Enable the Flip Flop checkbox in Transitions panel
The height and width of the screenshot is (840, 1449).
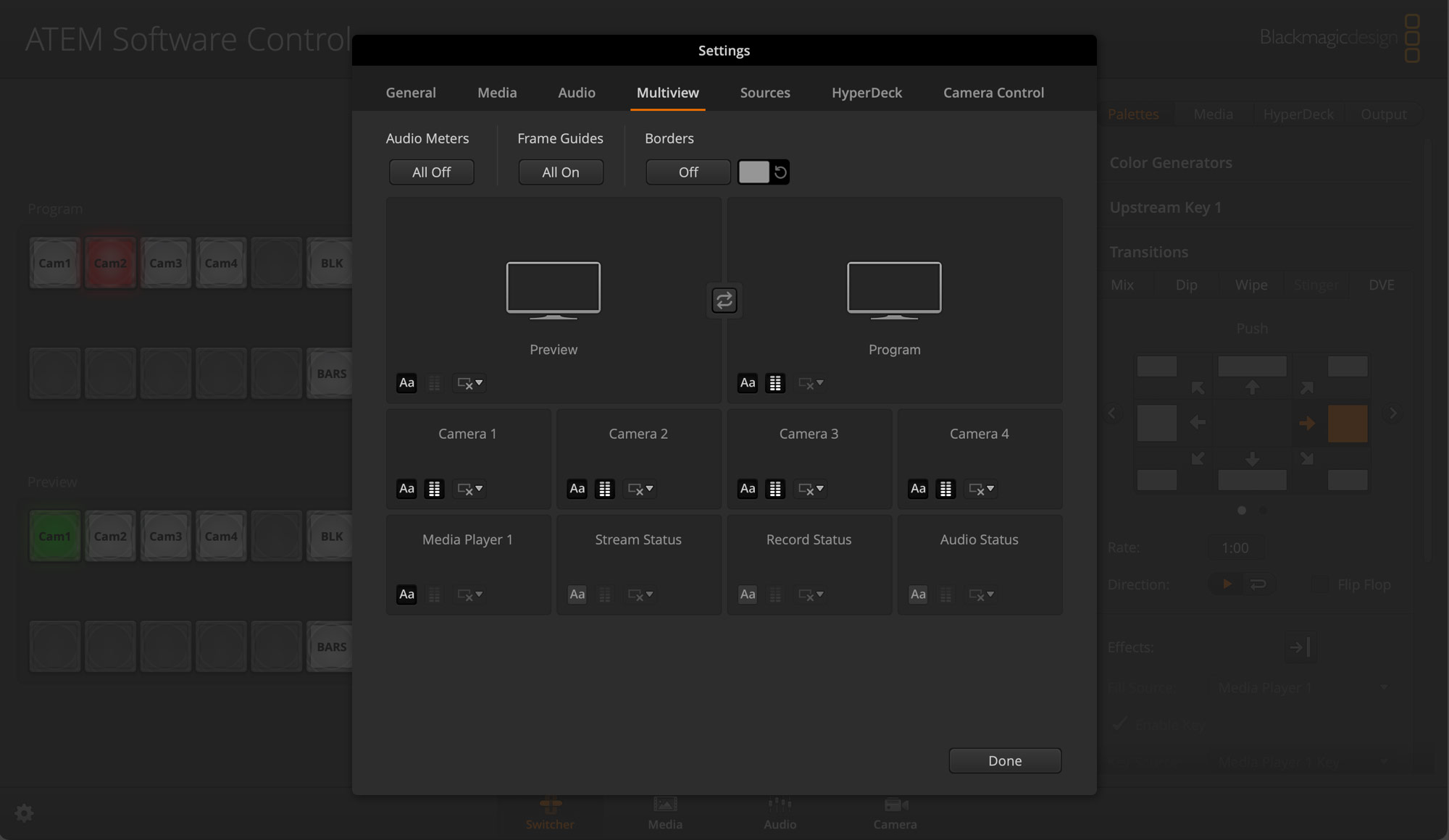[1320, 584]
